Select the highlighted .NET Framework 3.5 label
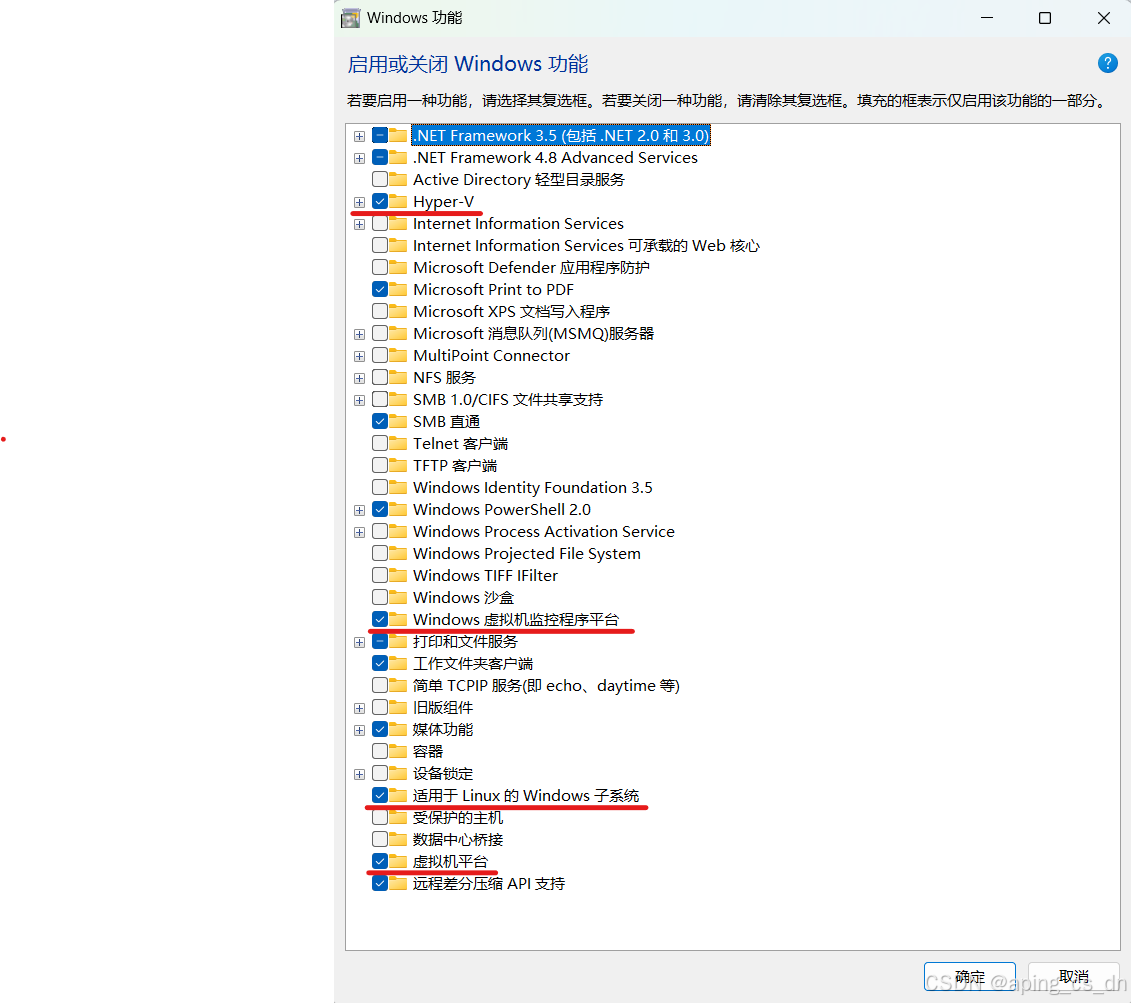The width and height of the screenshot is (1131, 1003). tap(561, 135)
